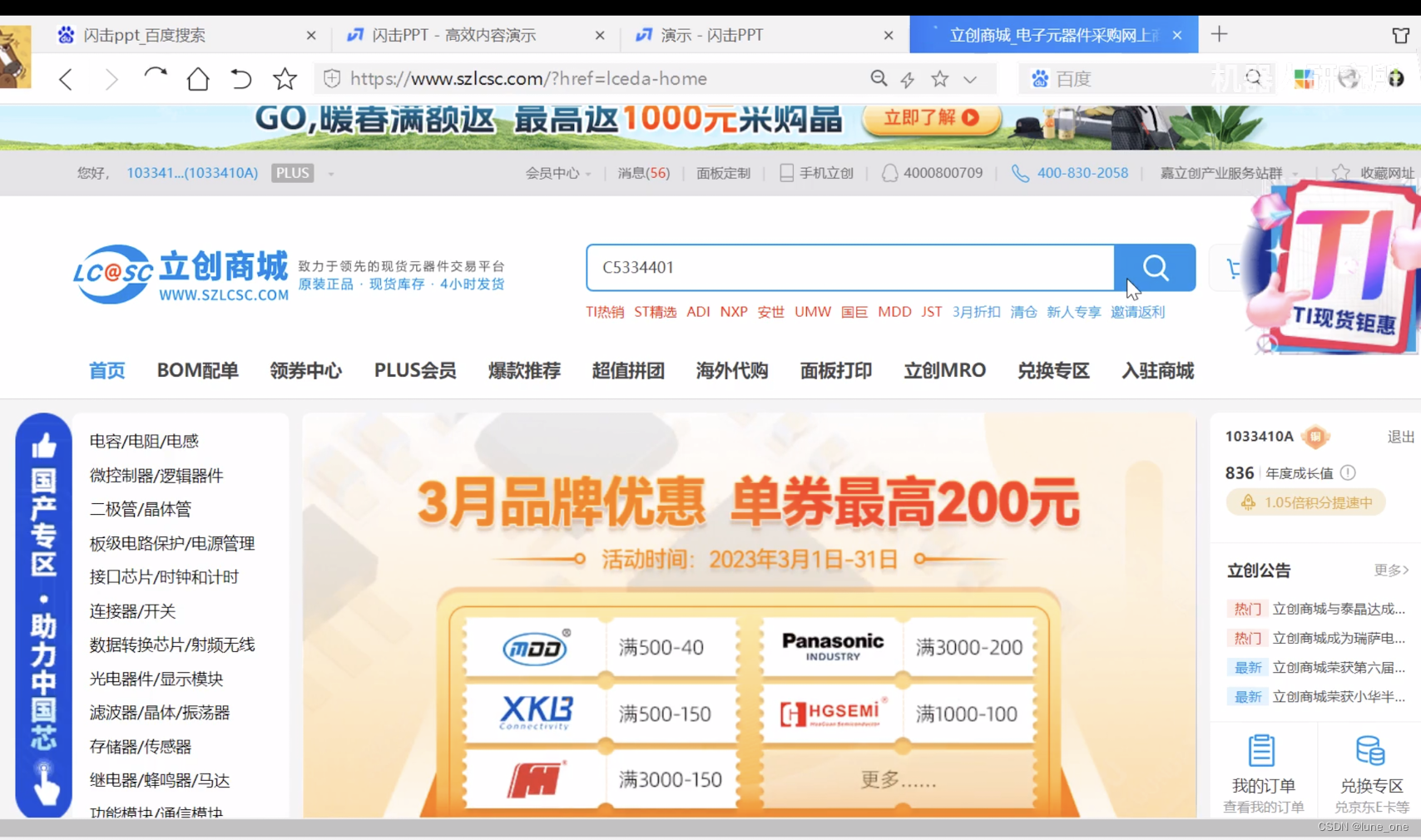Click the XKB 满500-150 coupon
The height and width of the screenshot is (840, 1421).
[x=602, y=714]
